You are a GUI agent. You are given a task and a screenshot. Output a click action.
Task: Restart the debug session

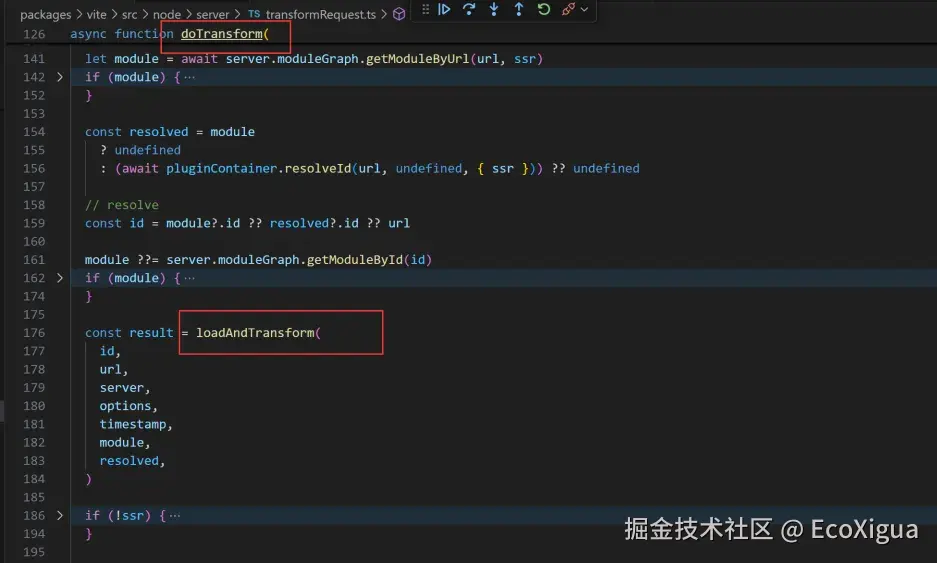pos(543,9)
